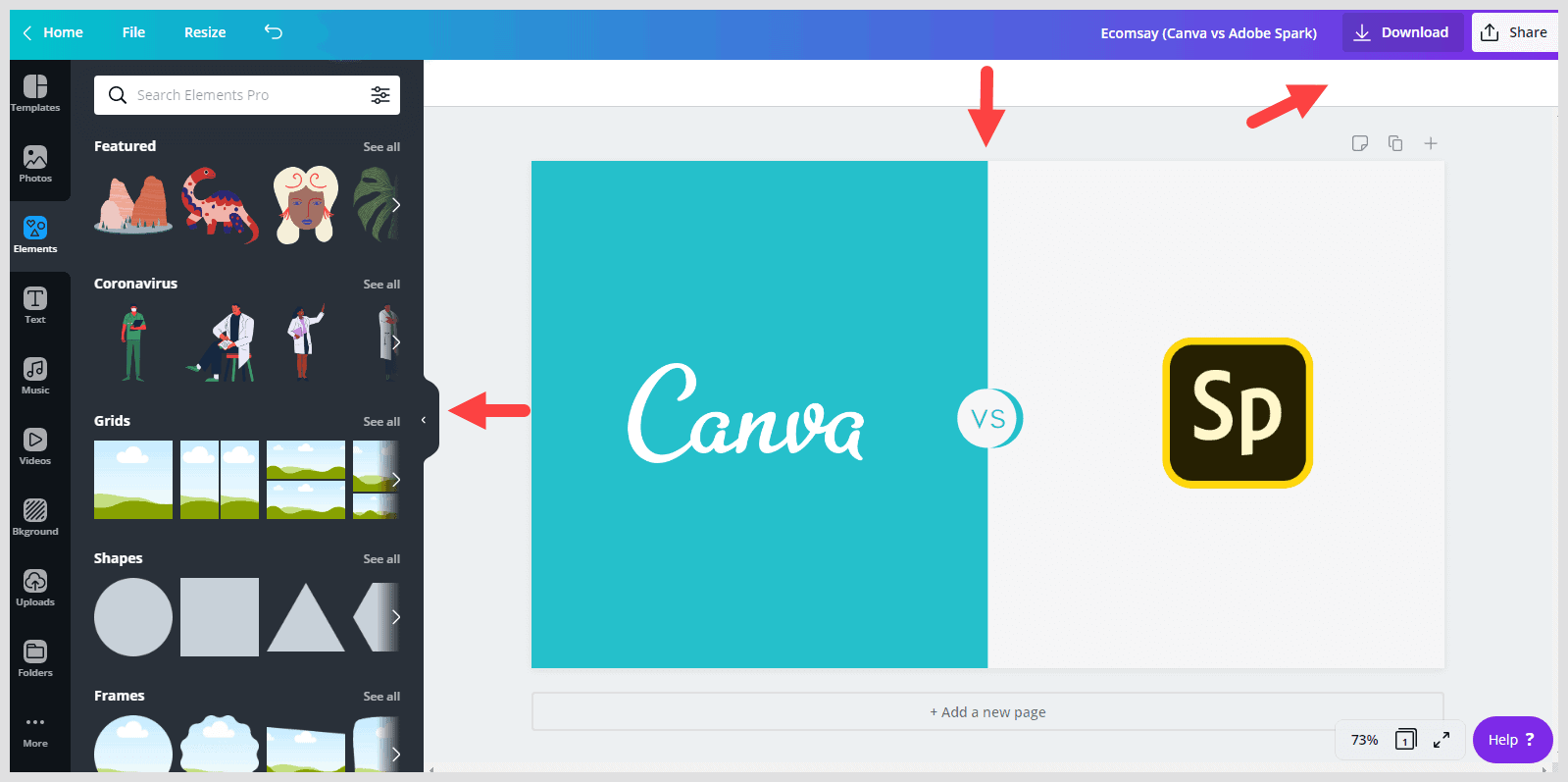Viewport: 1568px width, 782px height.
Task: Select the seated doctor illustration
Action: click(x=222, y=342)
